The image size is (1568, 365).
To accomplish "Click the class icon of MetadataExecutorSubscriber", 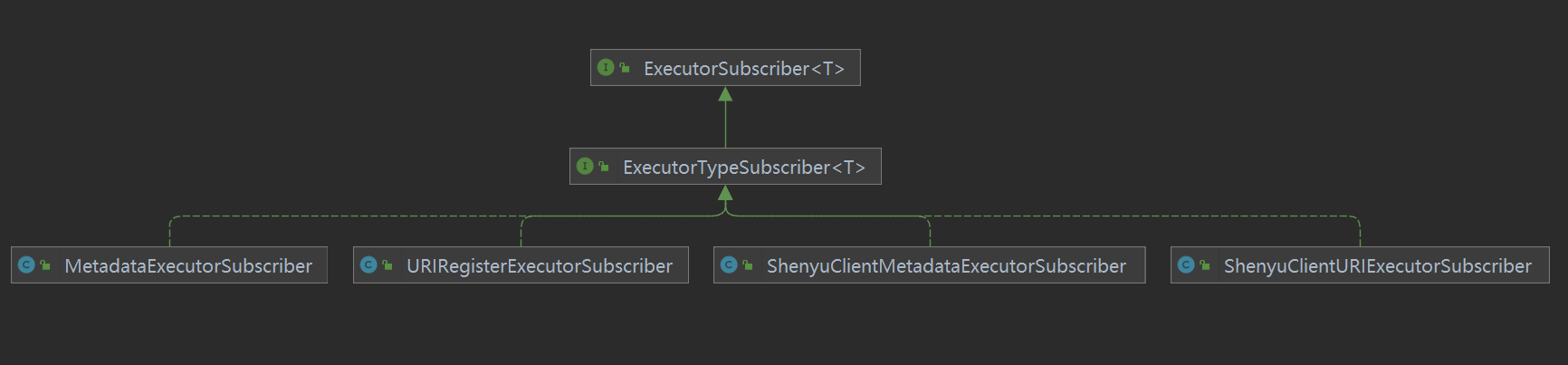I will [x=26, y=264].
